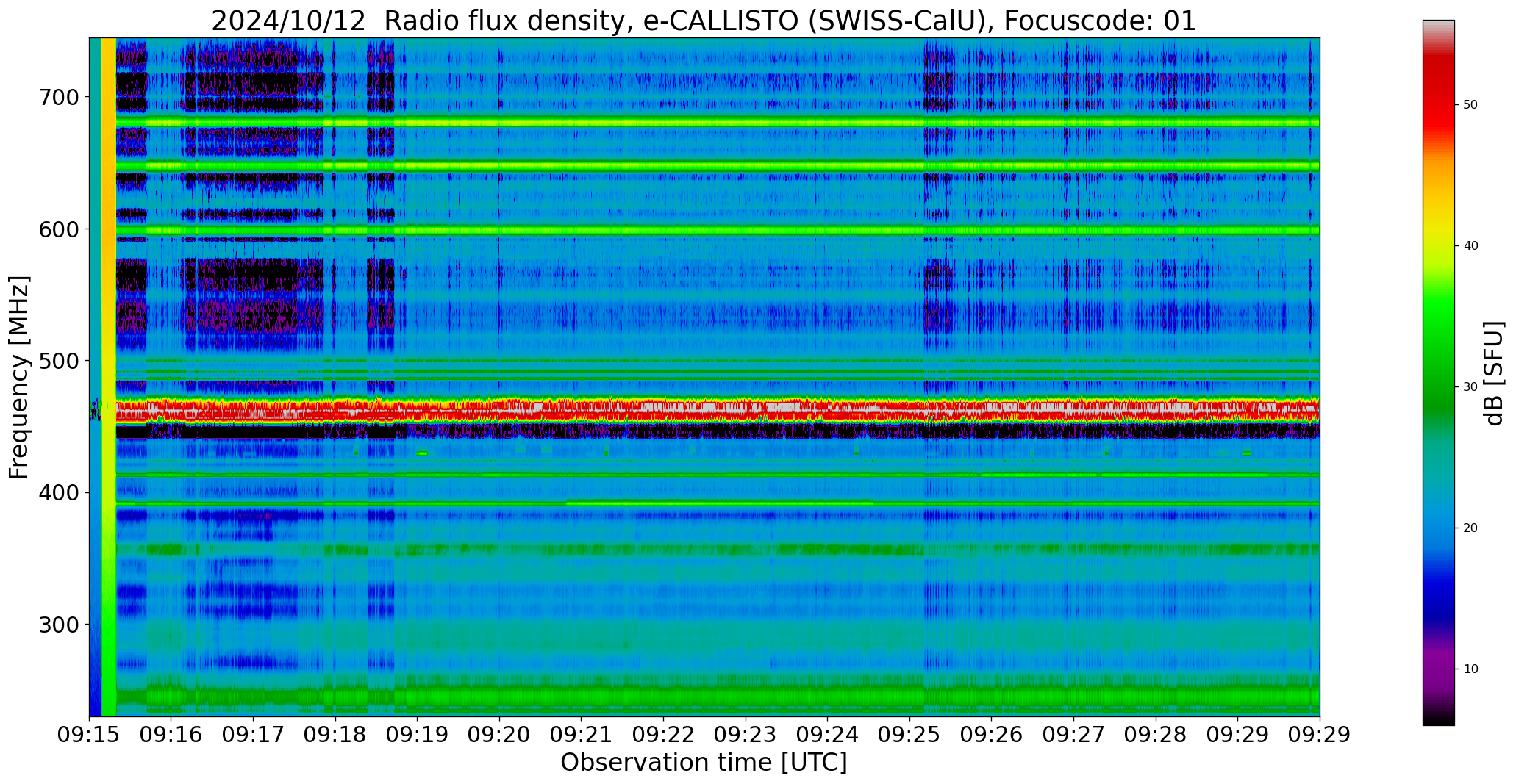Click the yellow-green line near 680 MHz

(717, 123)
